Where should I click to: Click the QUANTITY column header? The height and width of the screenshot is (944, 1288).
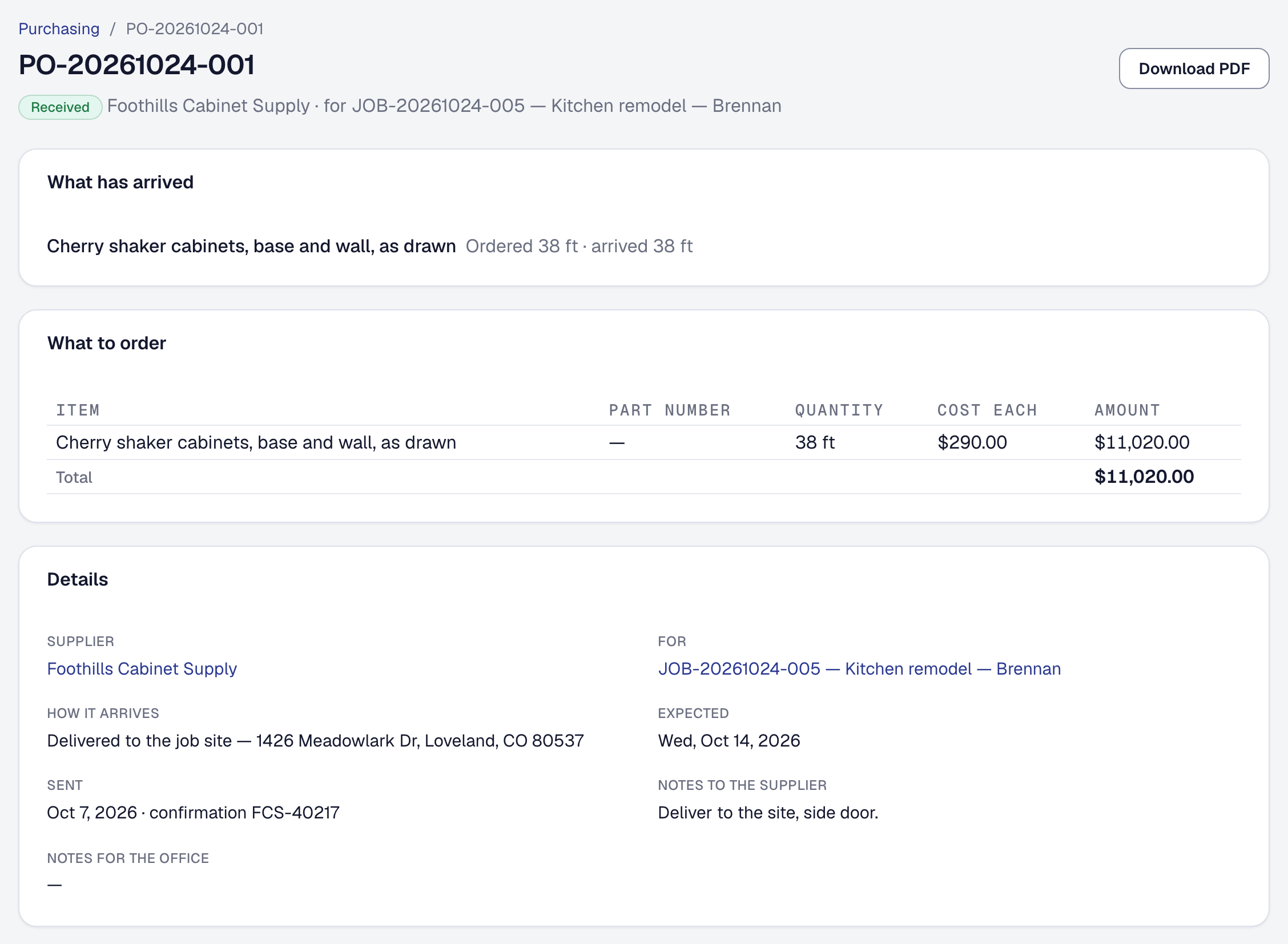coord(839,410)
